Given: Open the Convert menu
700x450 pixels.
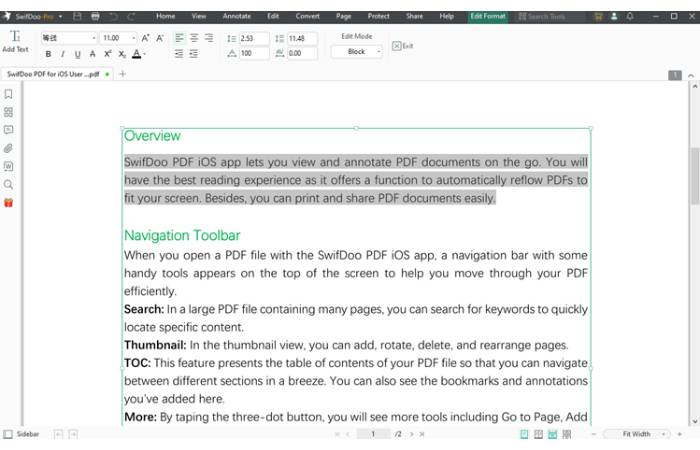Looking at the screenshot, I should coord(308,16).
